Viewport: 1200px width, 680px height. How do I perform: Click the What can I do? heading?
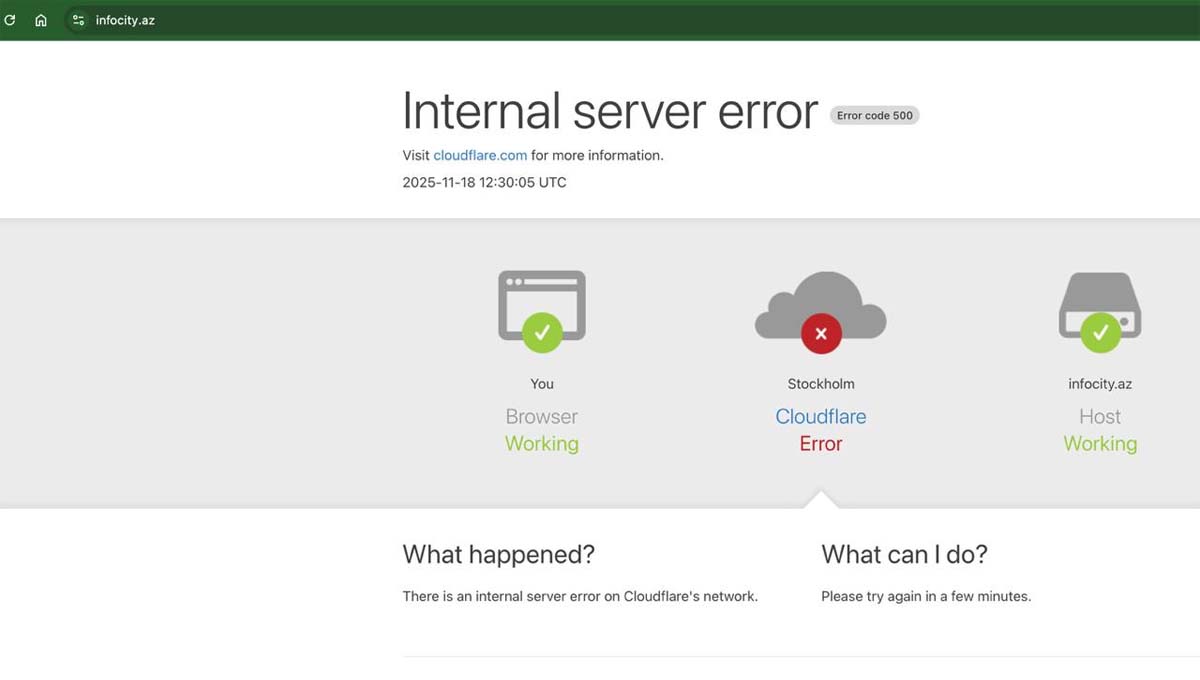[x=904, y=555]
